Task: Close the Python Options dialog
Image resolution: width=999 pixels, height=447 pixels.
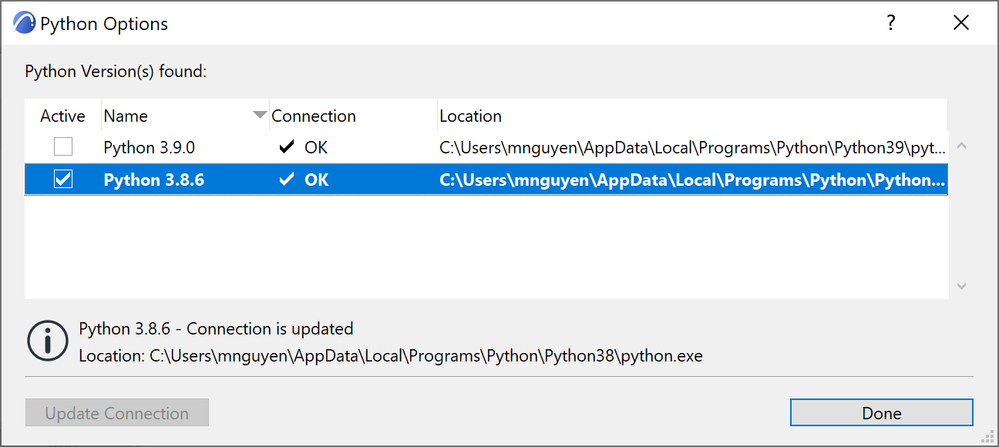Action: point(961,23)
